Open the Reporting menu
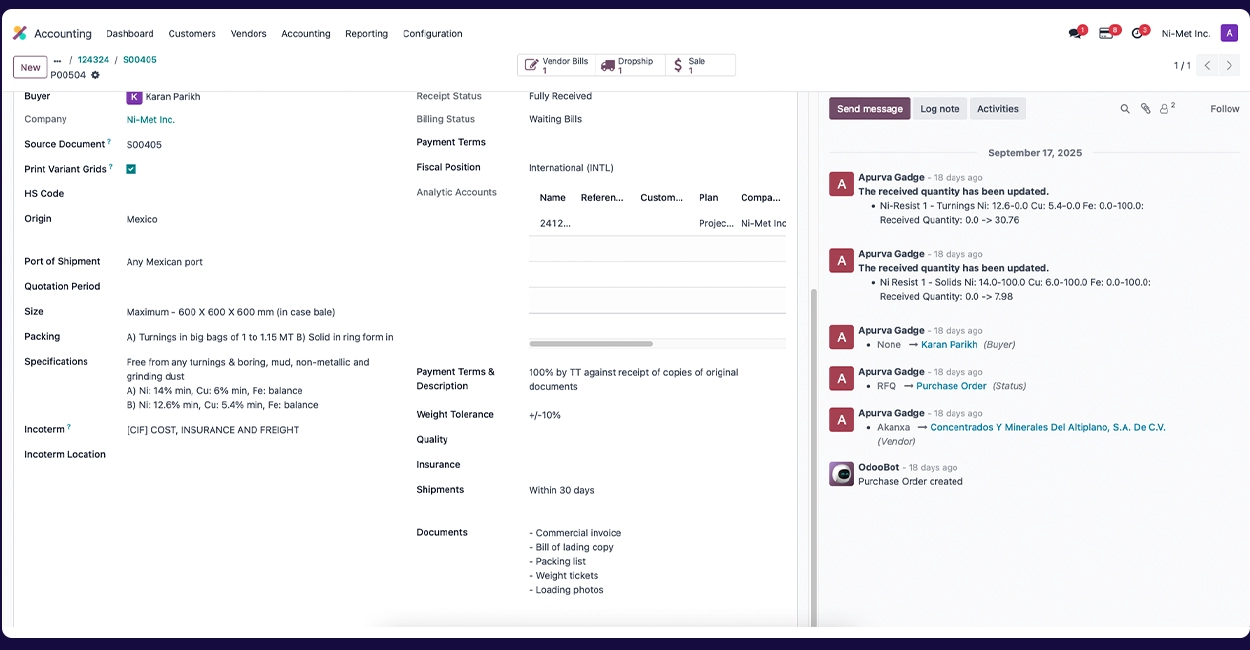The image size is (1250, 650). click(366, 34)
